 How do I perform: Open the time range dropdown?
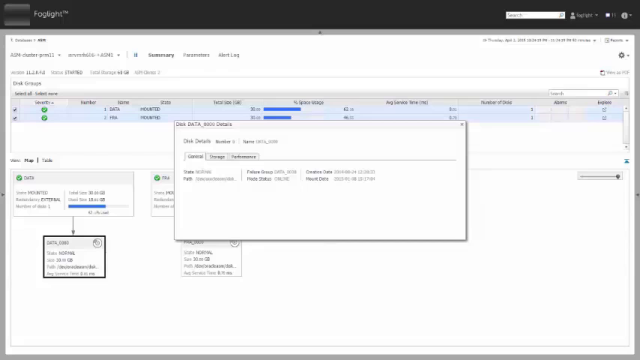point(540,40)
